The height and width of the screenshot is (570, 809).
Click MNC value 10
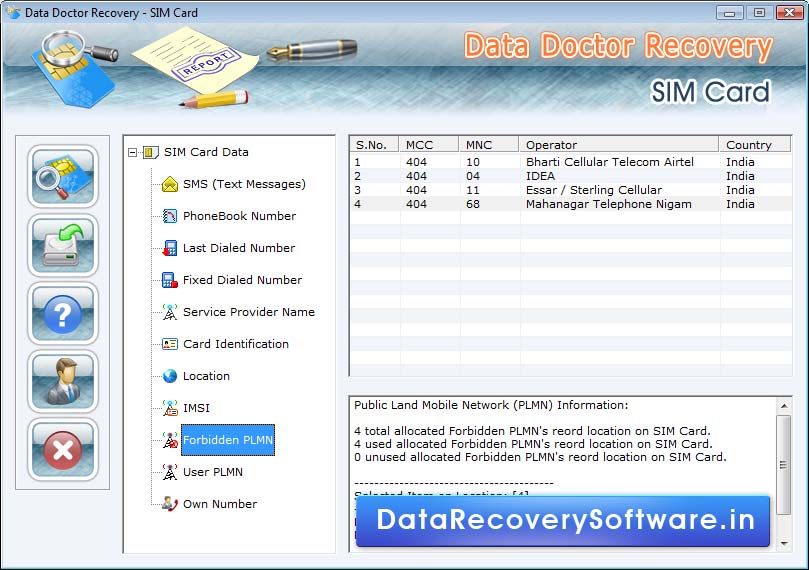473,162
